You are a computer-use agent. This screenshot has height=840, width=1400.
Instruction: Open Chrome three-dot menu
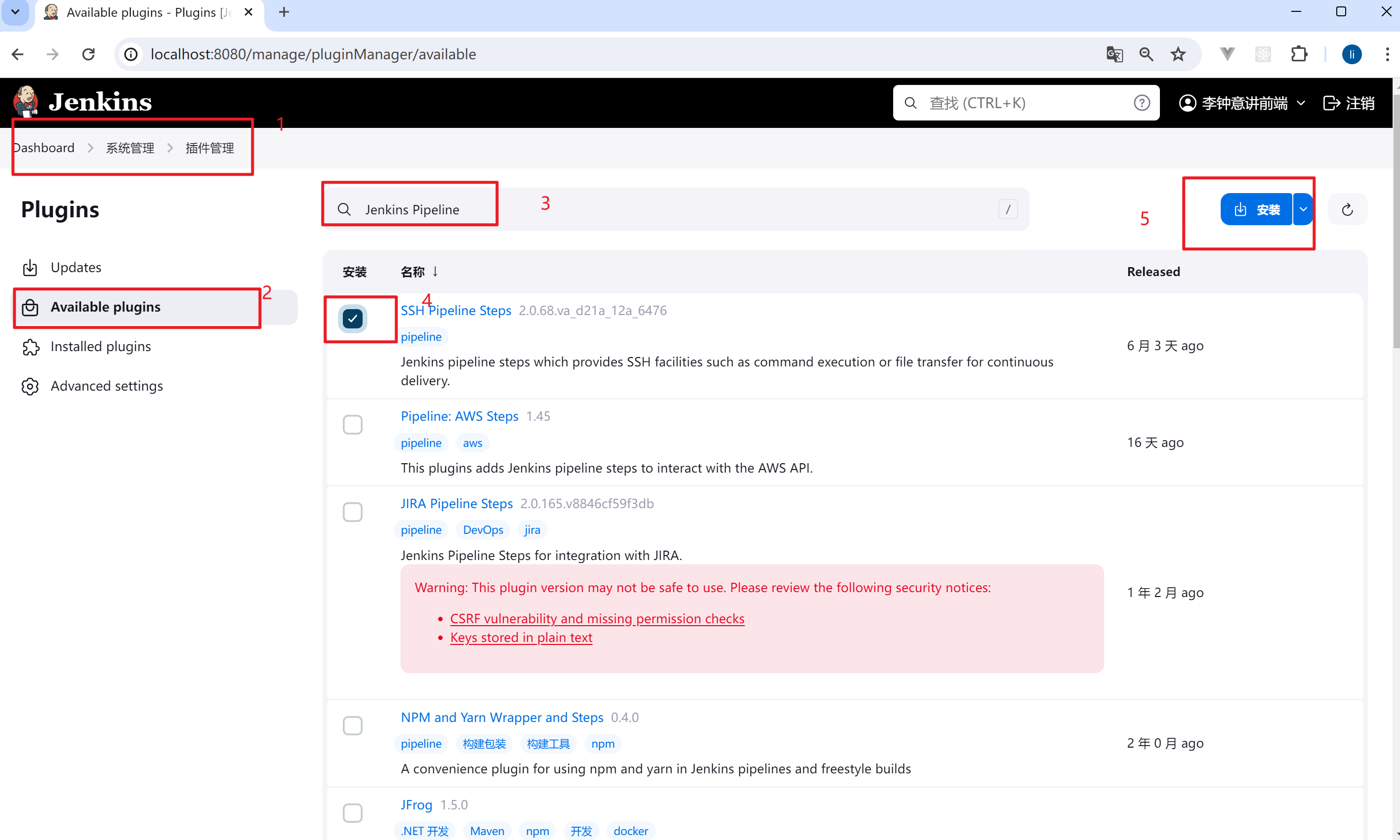[1387, 54]
